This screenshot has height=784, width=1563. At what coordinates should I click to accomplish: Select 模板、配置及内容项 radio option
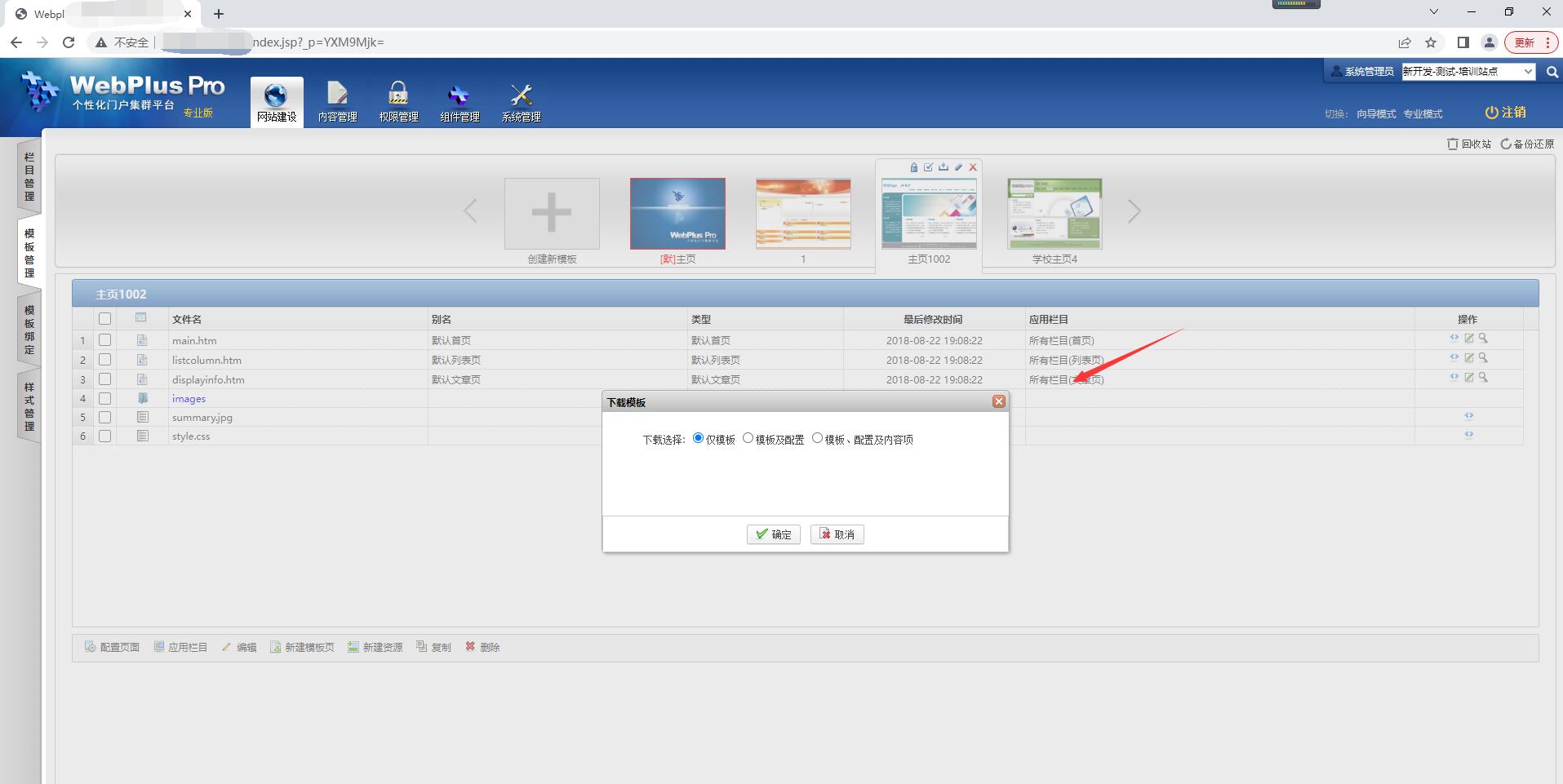coord(817,439)
